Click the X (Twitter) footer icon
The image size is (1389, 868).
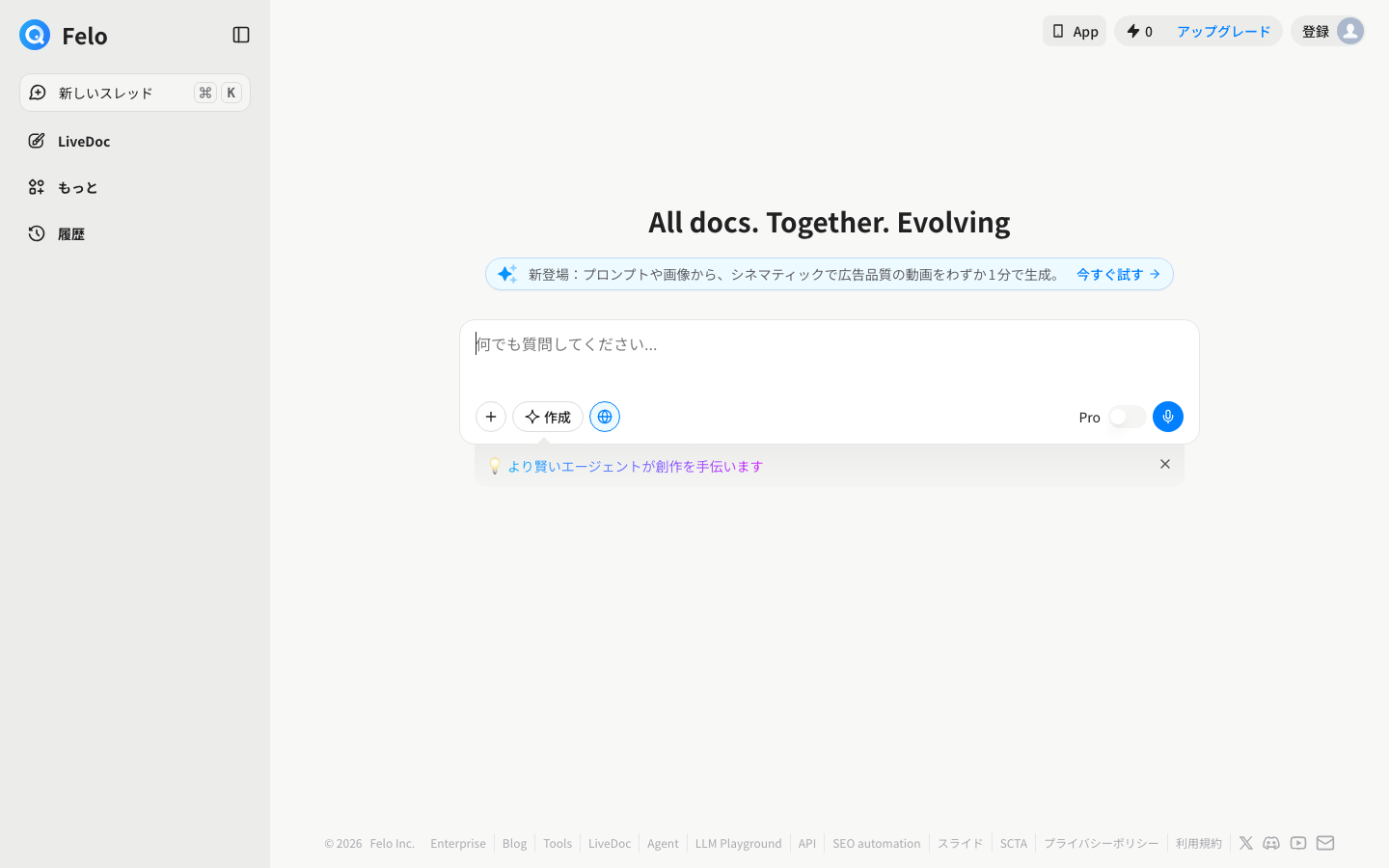click(1246, 843)
